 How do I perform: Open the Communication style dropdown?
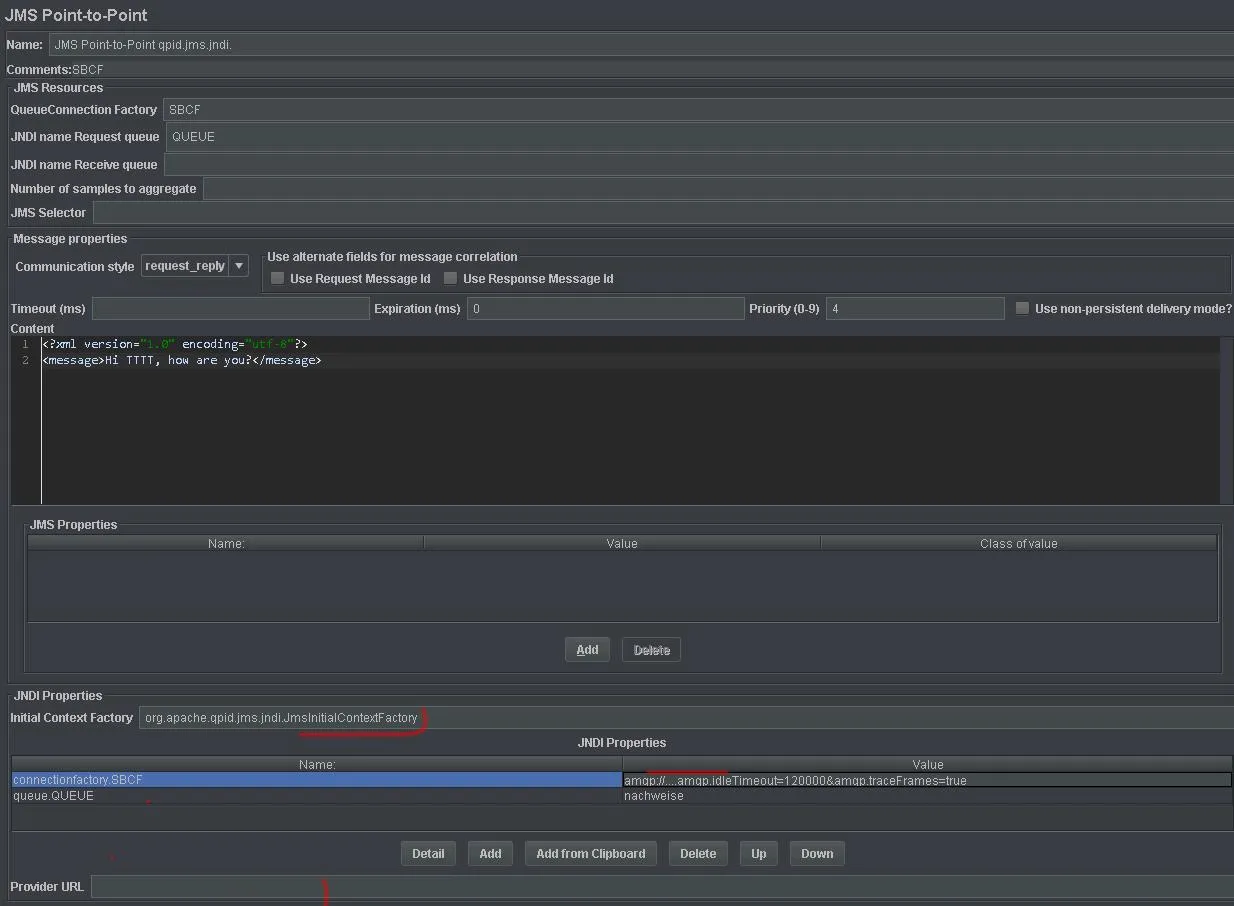(195, 266)
